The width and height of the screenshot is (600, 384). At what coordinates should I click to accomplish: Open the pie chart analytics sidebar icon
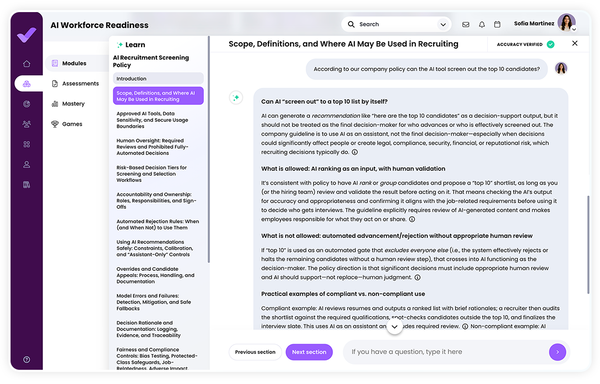(x=26, y=104)
